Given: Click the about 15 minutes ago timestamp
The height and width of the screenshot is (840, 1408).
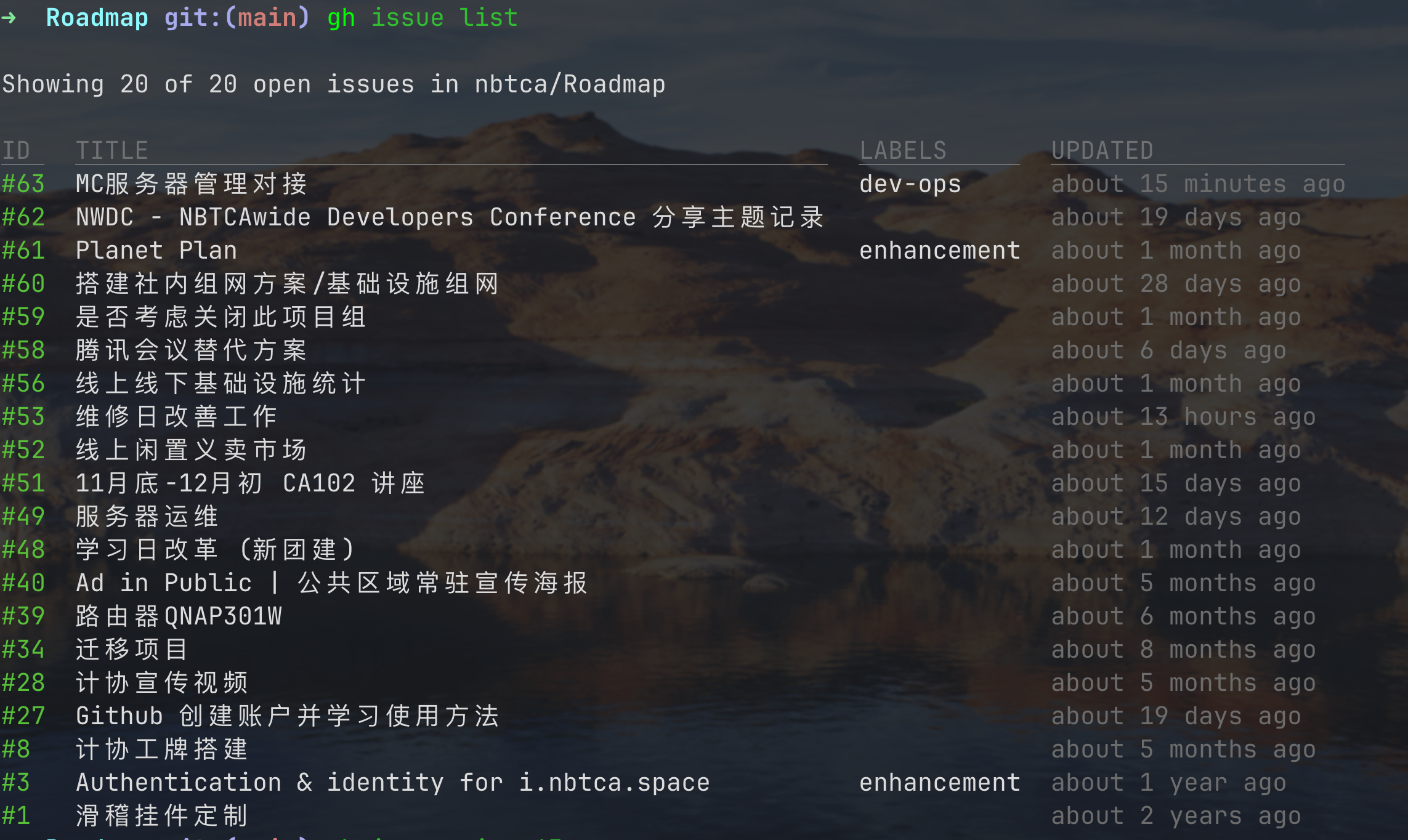Looking at the screenshot, I should [x=1198, y=184].
